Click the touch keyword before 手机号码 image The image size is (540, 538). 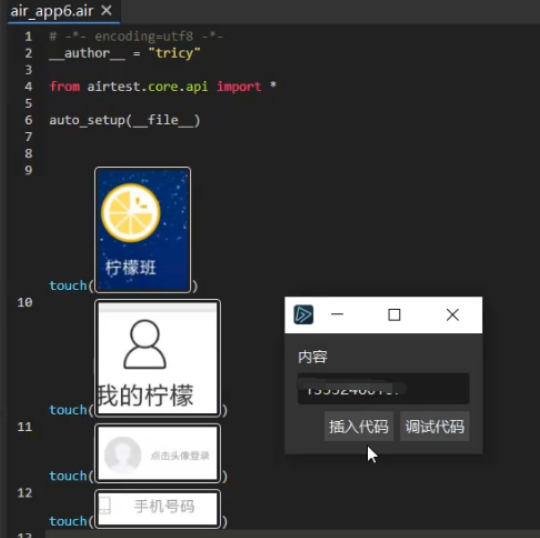point(68,521)
